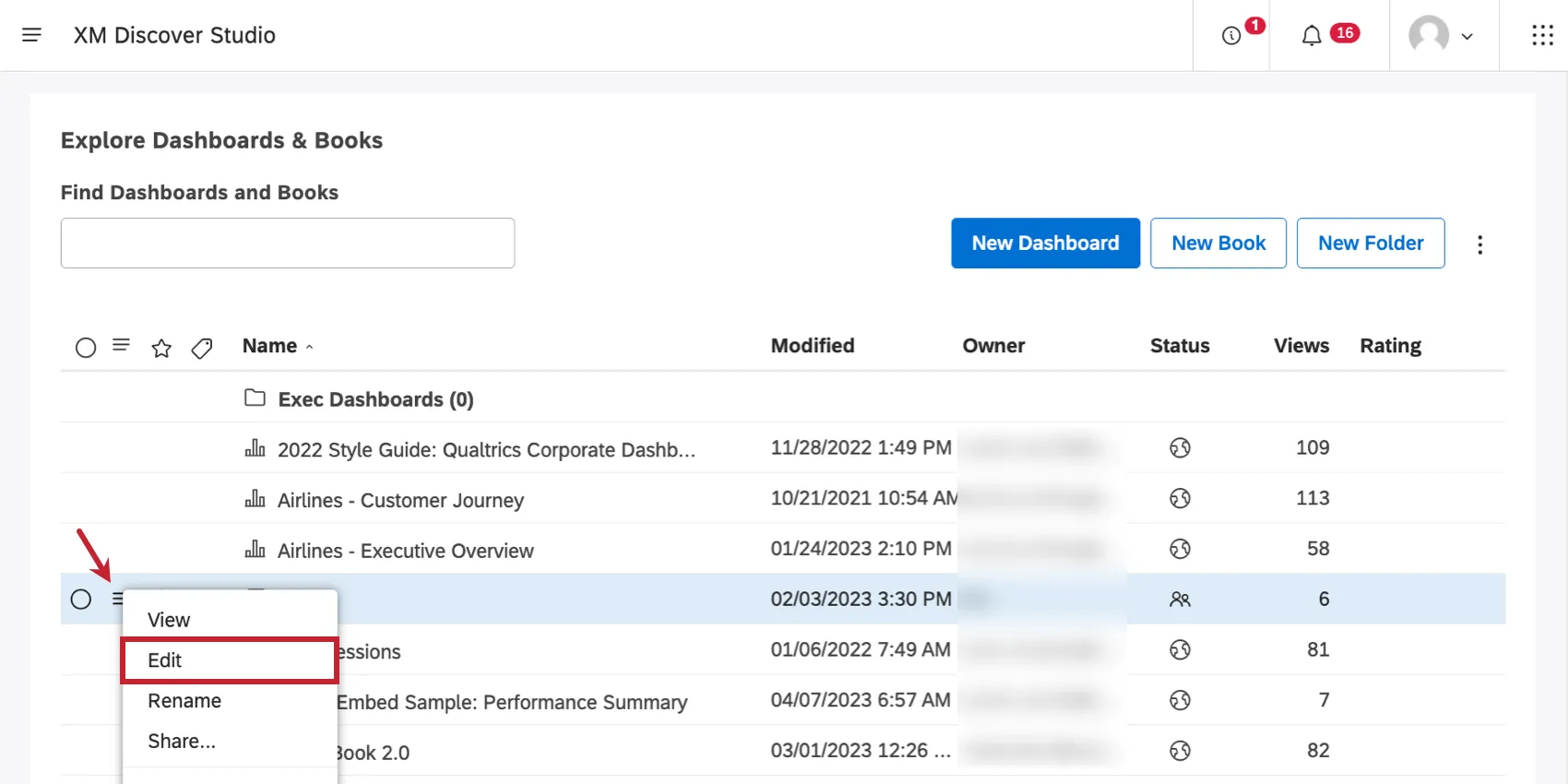Viewport: 1568px width, 784px height.
Task: Click the Exec Dashboards folder icon
Action: pos(255,398)
